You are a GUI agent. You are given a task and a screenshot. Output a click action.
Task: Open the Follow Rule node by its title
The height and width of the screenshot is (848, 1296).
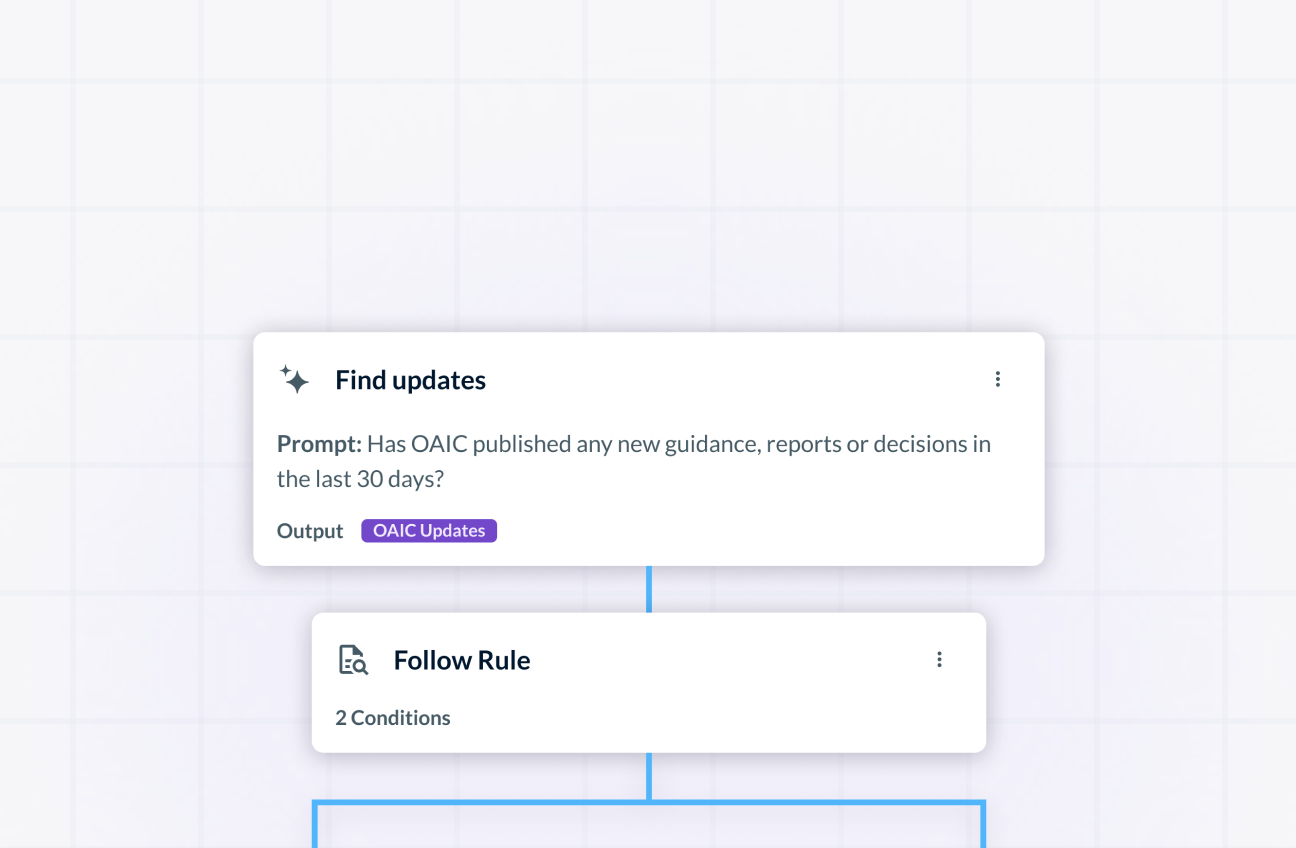pos(462,659)
